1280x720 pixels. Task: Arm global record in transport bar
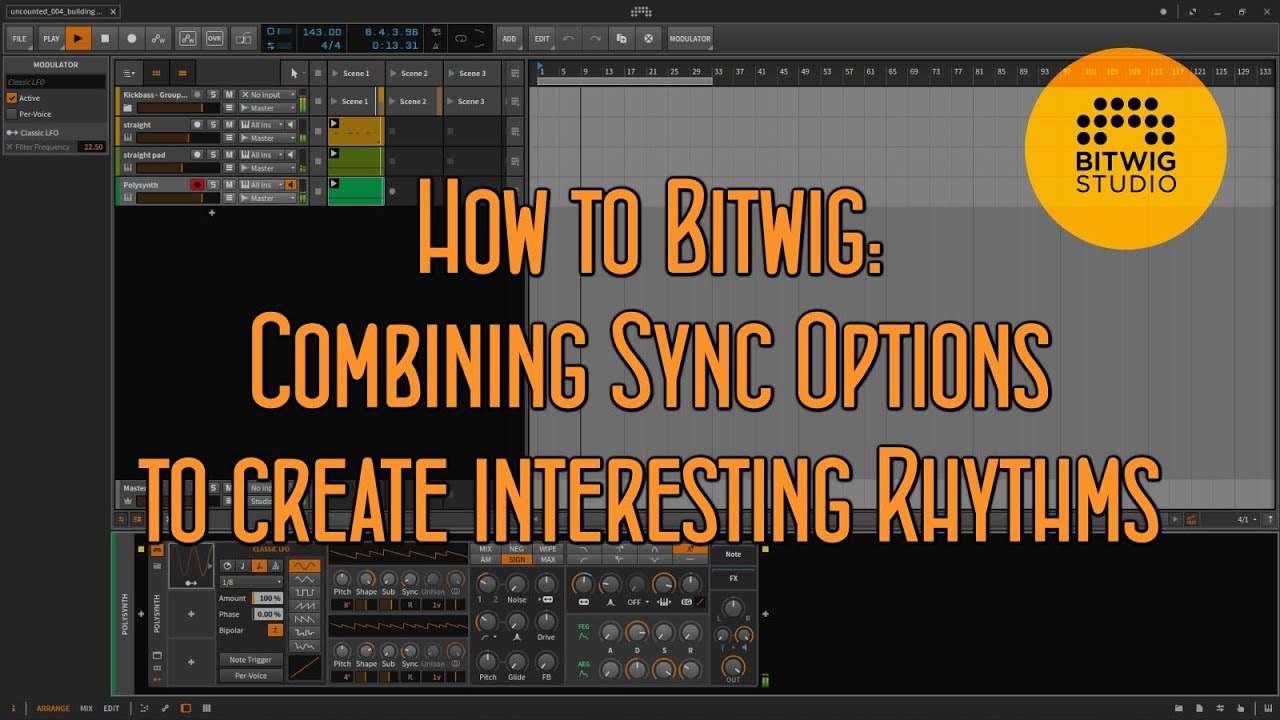[131, 38]
